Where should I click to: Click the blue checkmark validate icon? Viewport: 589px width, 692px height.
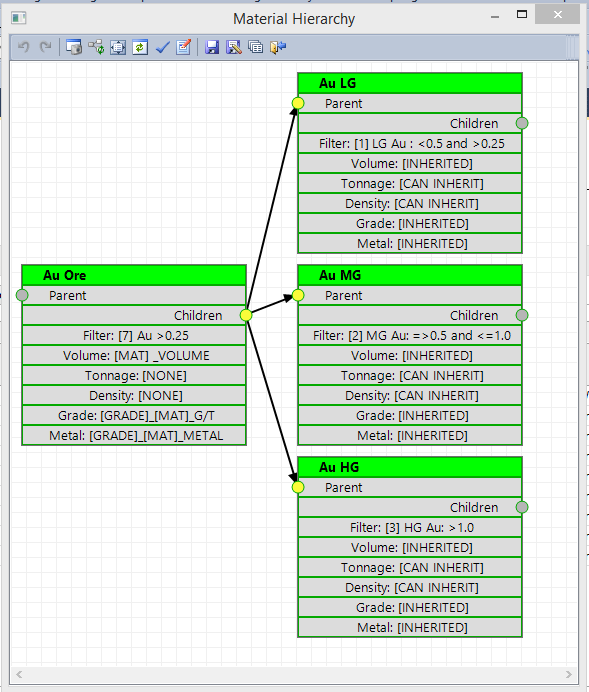(162, 47)
